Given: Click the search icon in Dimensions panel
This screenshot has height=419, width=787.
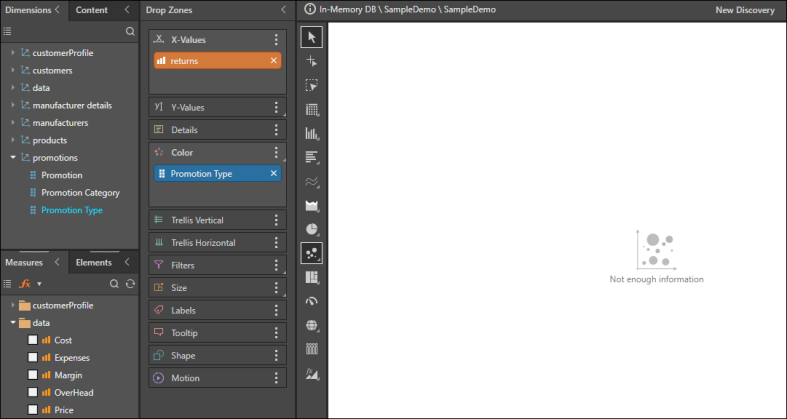Looking at the screenshot, I should (130, 32).
